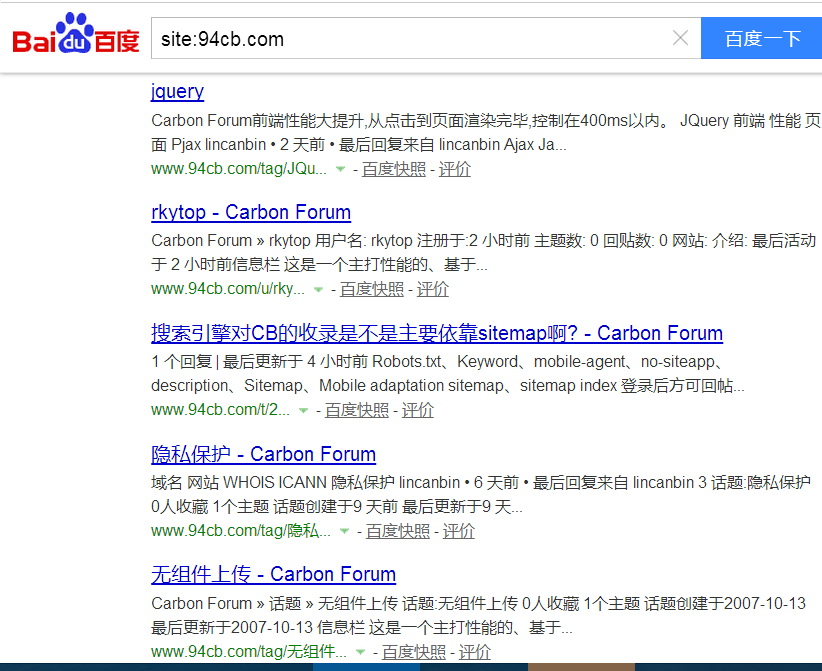
Task: Click the Baidu logo
Action: tap(76, 34)
